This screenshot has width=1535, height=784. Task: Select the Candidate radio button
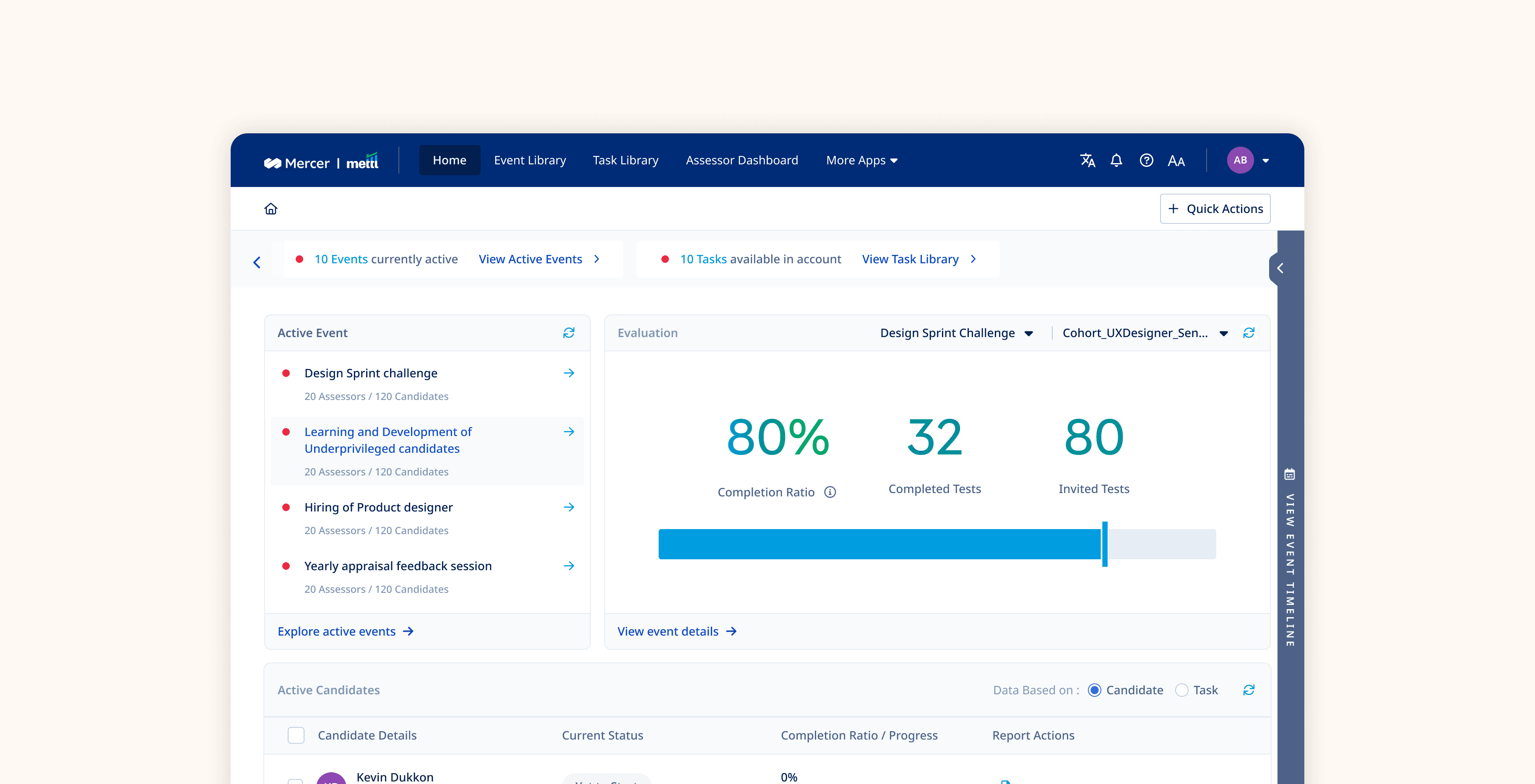[x=1094, y=690]
